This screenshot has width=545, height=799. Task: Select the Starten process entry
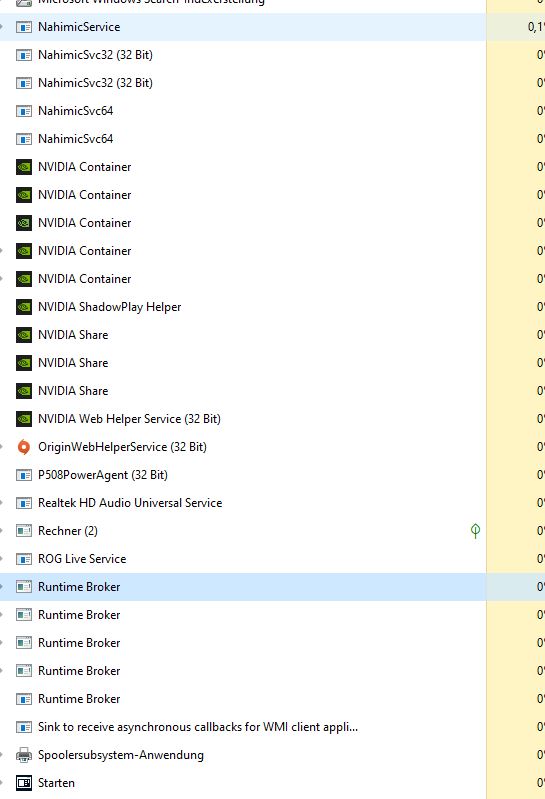click(56, 783)
